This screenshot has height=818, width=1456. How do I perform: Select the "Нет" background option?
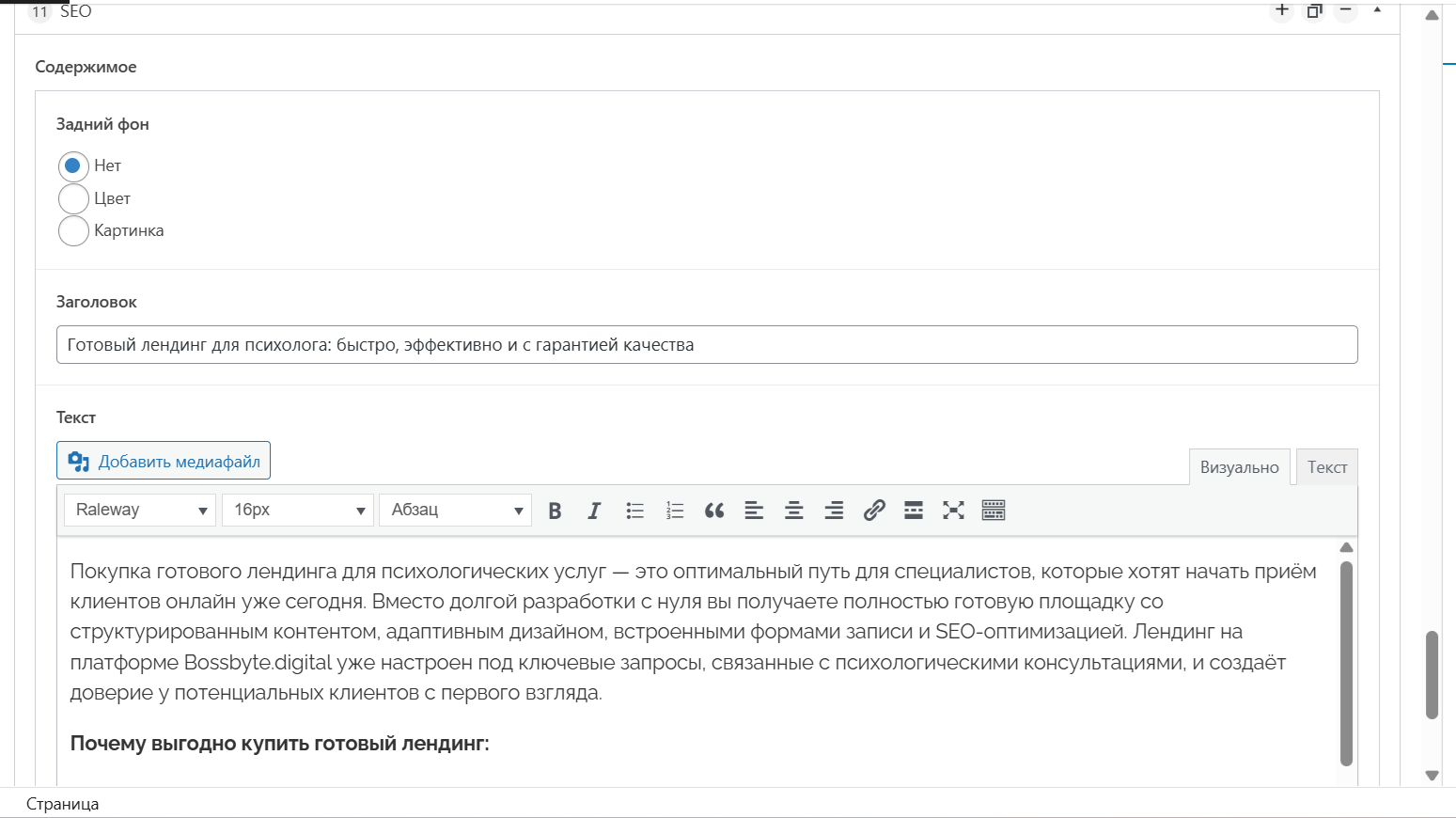click(73, 166)
